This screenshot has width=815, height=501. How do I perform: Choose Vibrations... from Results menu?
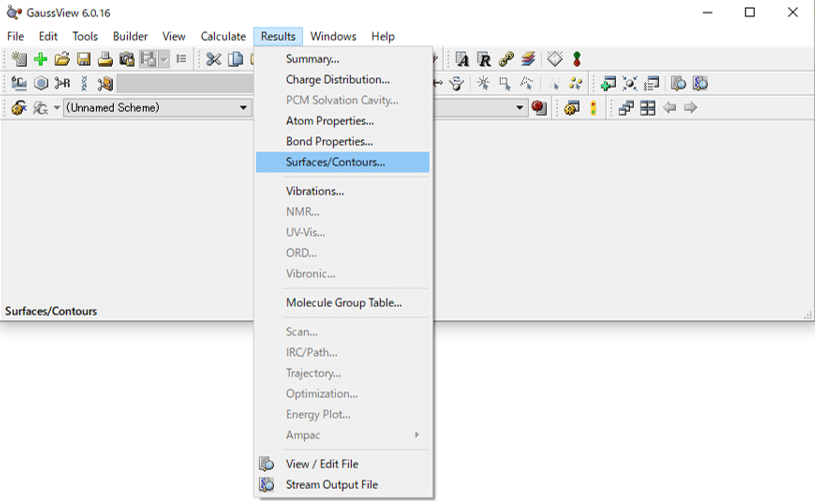343,191
